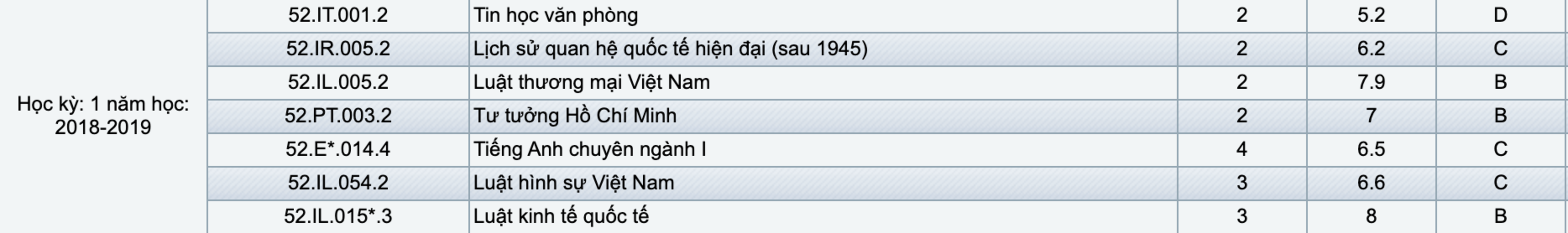This screenshot has height=233, width=1568.
Task: Select Luật hình sự Việt Nam course
Action: (573, 183)
